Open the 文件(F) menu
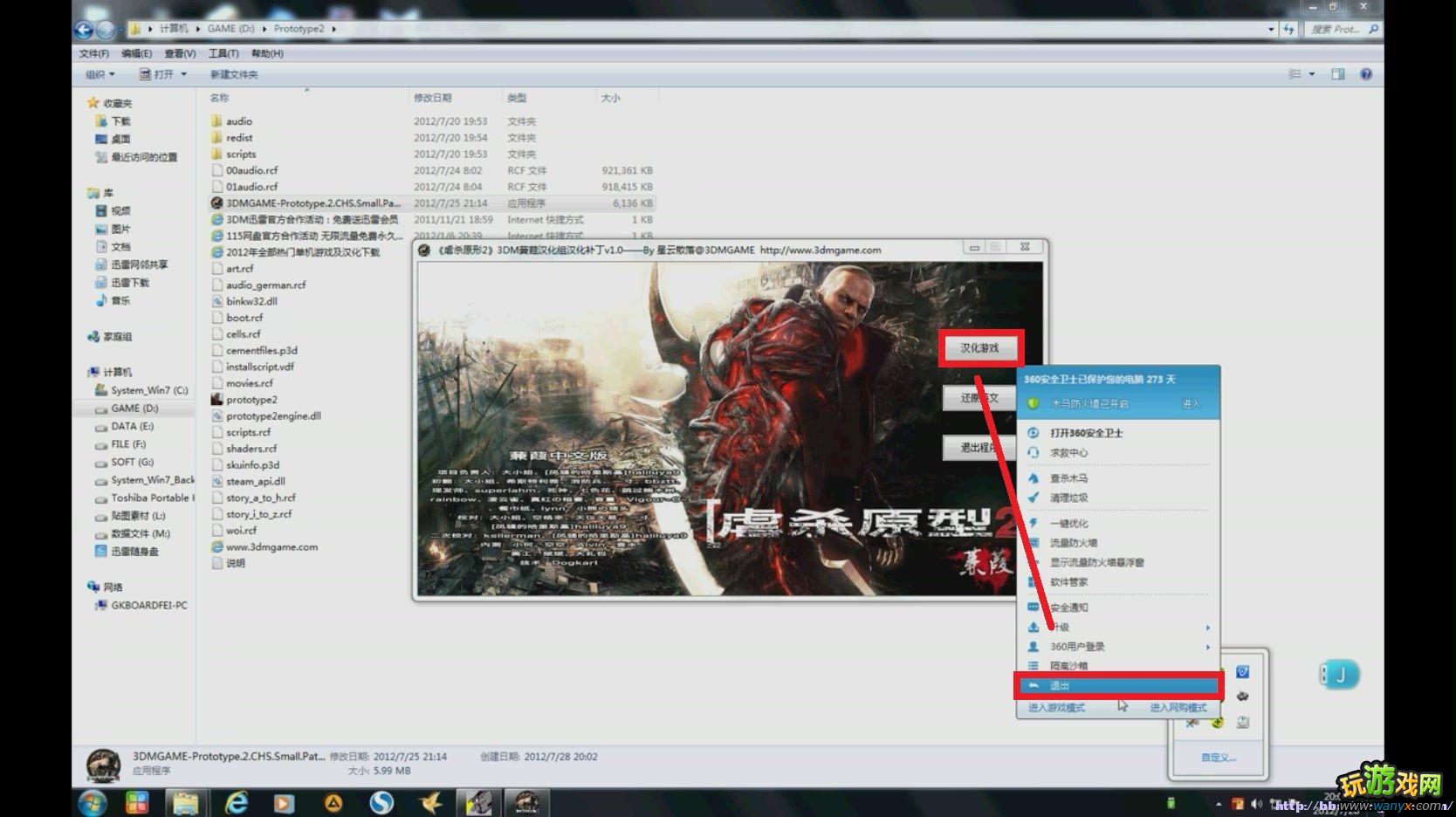The width and height of the screenshot is (1456, 817). pos(94,53)
